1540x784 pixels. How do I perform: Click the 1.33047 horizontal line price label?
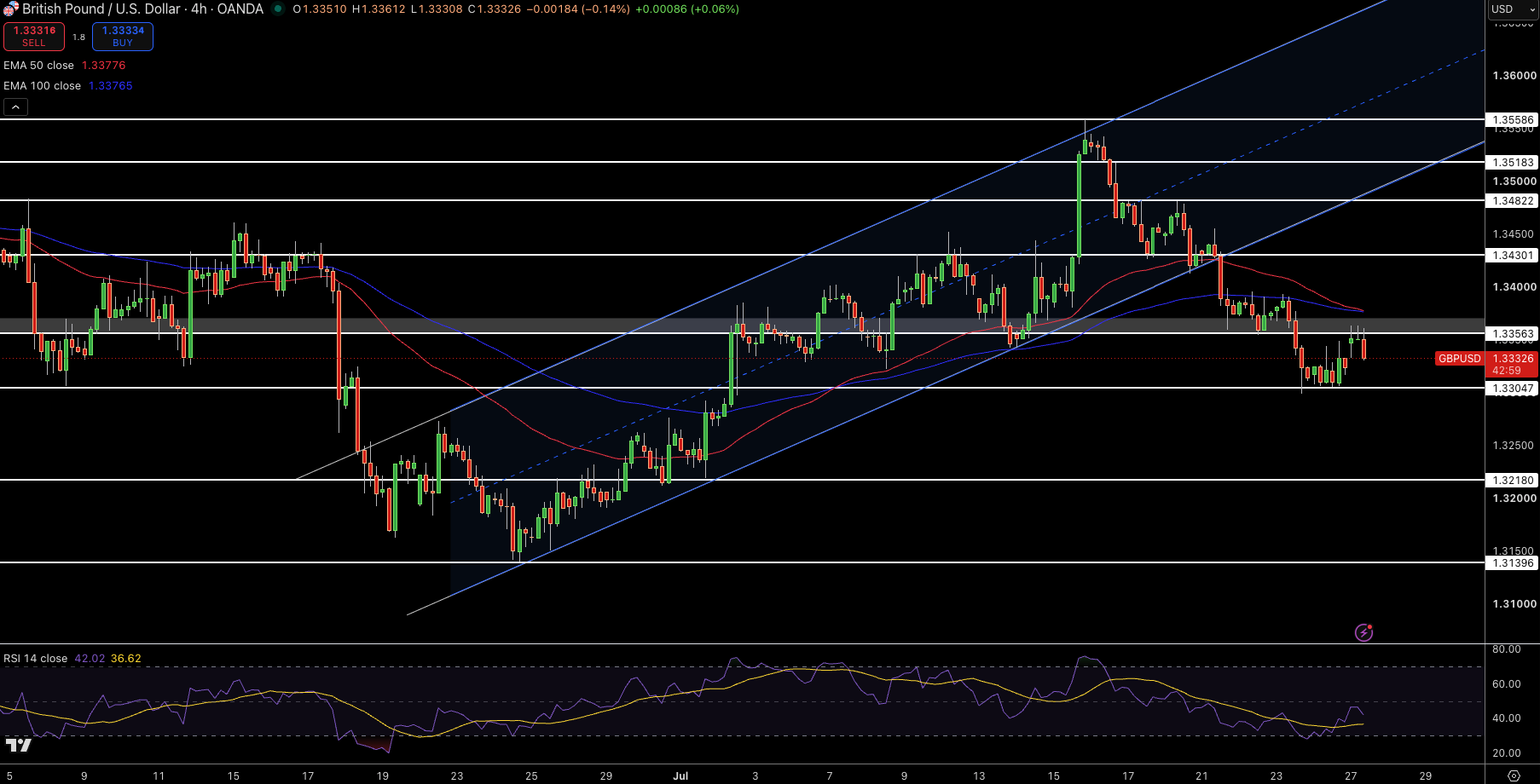pos(1513,389)
